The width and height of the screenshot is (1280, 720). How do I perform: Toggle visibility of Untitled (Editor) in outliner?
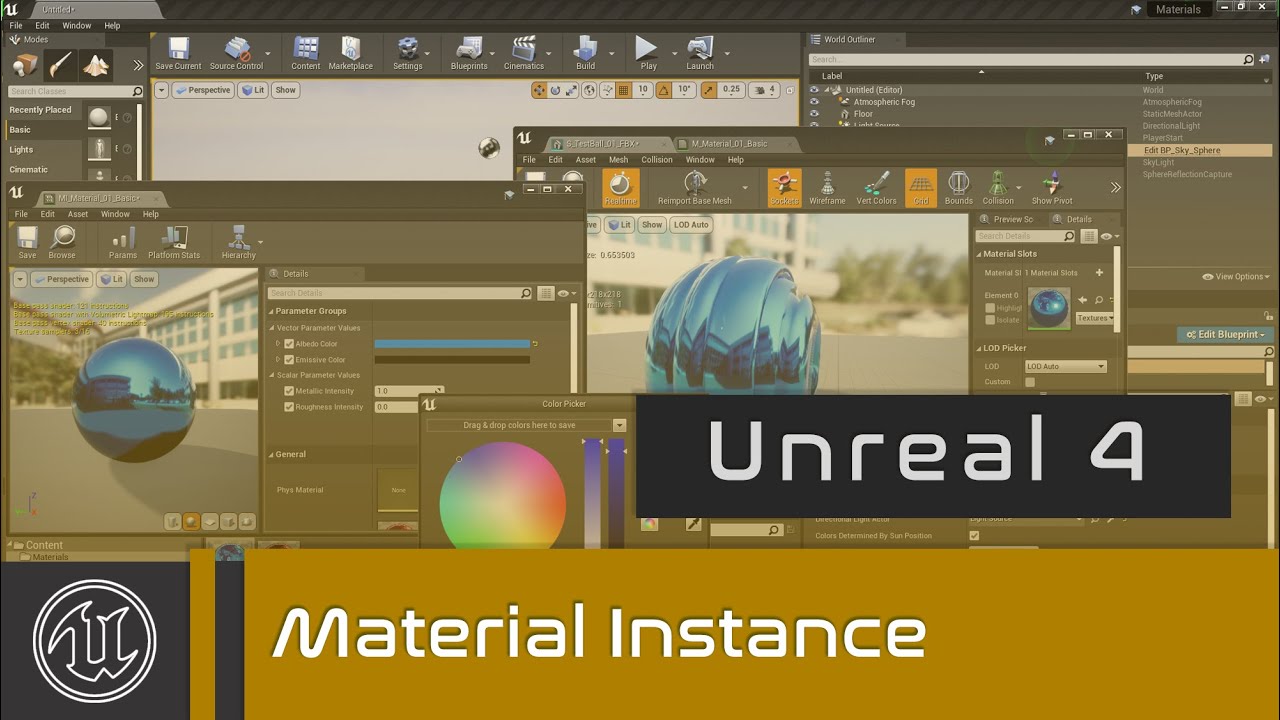click(x=814, y=90)
